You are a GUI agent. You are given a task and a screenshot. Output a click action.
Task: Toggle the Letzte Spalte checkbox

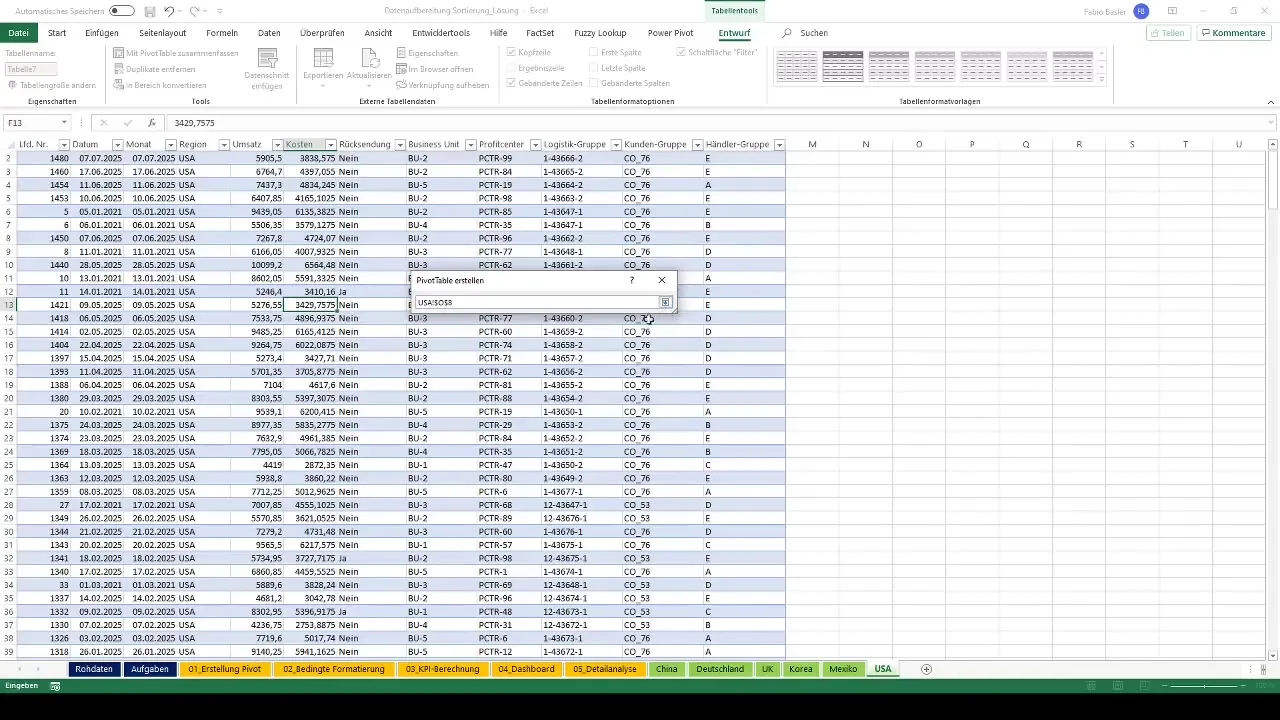(594, 68)
